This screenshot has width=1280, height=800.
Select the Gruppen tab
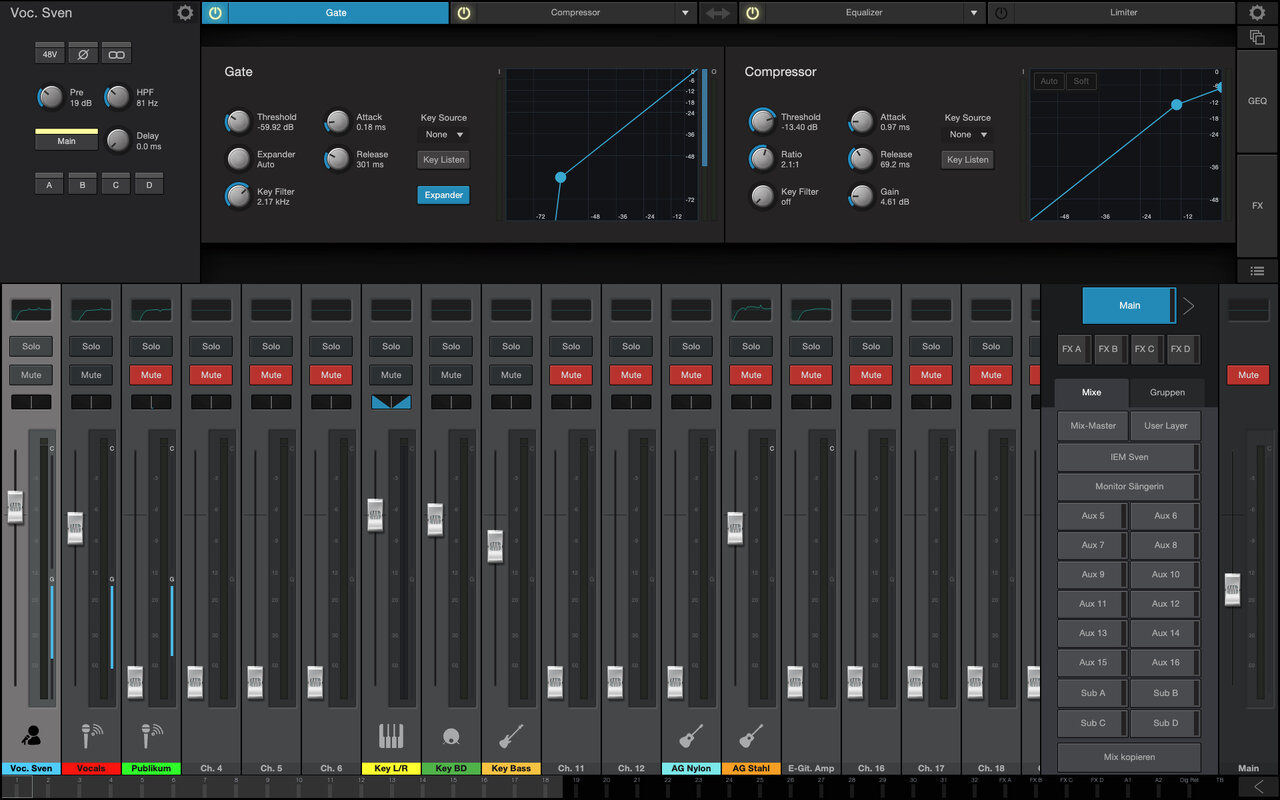point(1167,393)
